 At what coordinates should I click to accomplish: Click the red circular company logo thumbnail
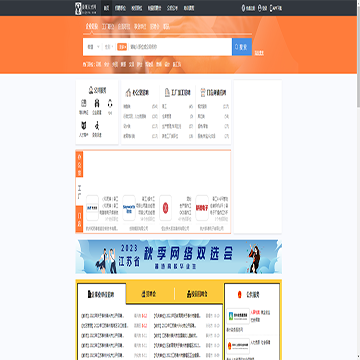[165, 208]
